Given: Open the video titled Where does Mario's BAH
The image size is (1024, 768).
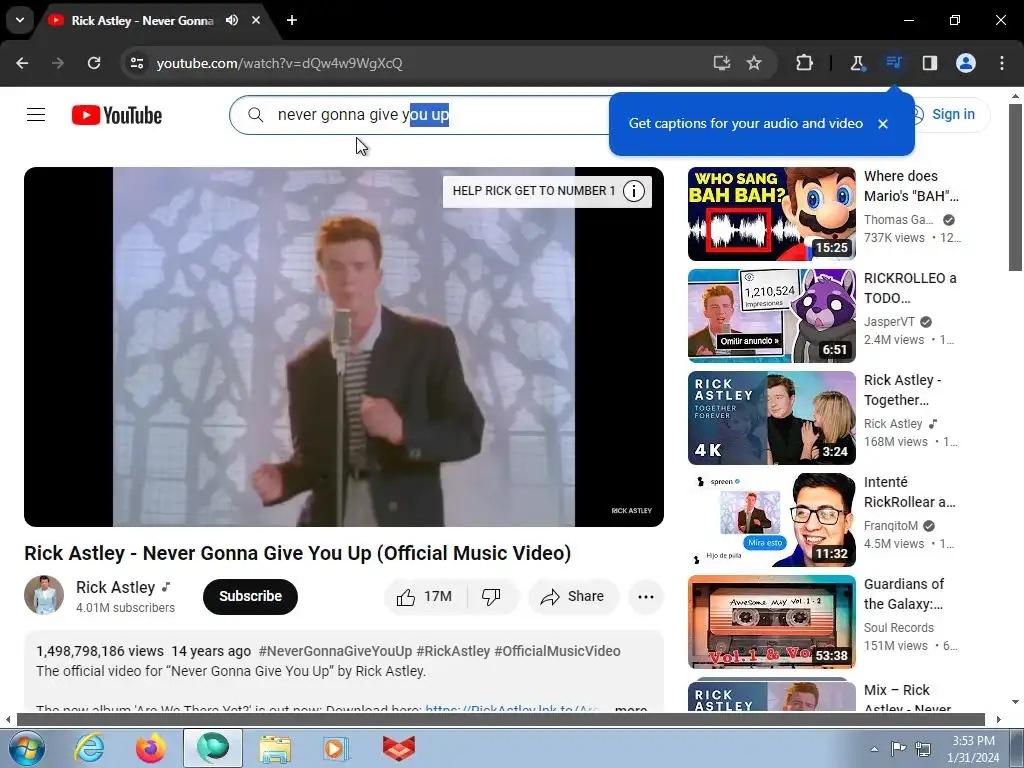Looking at the screenshot, I should click(911, 186).
